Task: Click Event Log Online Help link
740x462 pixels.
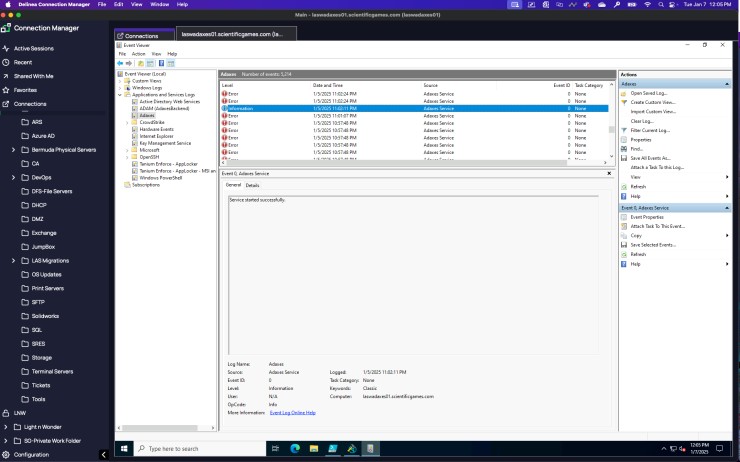Action: pyautogui.click(x=293, y=412)
